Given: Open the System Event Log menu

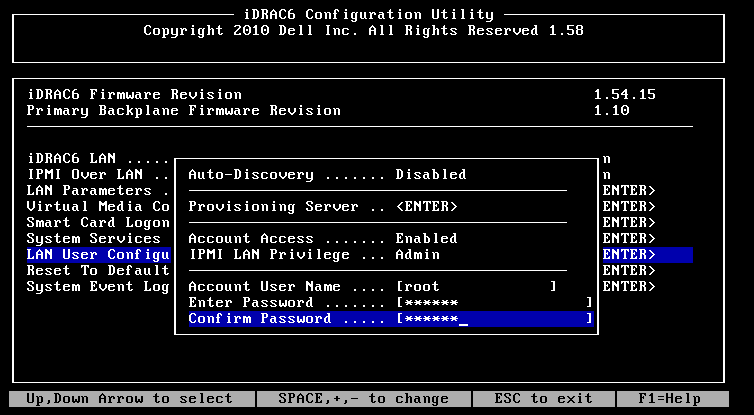Looking at the screenshot, I should (98, 286).
